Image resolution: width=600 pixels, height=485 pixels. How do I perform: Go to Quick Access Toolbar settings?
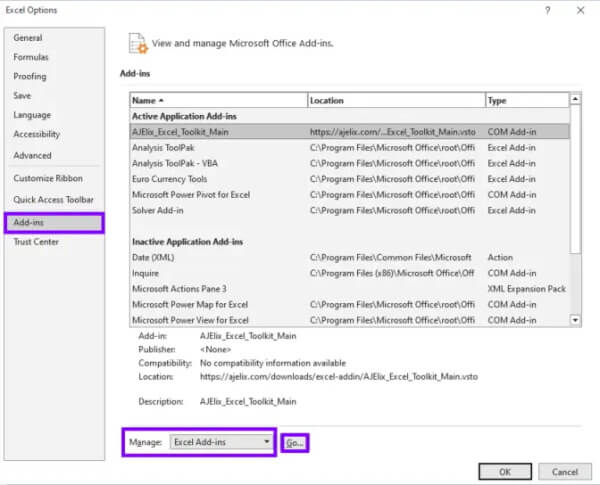(54, 199)
